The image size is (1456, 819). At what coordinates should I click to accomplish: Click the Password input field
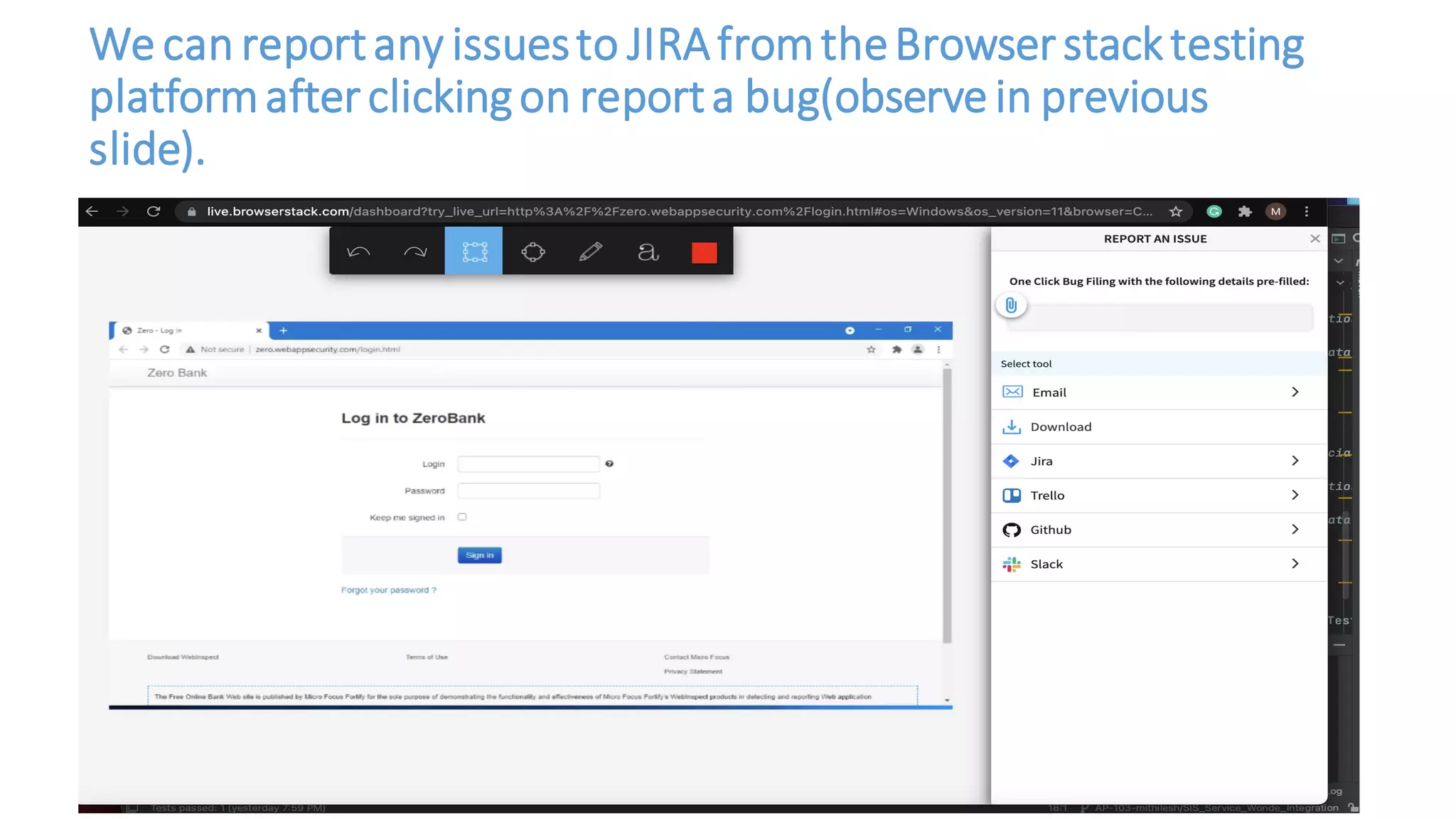(x=528, y=491)
